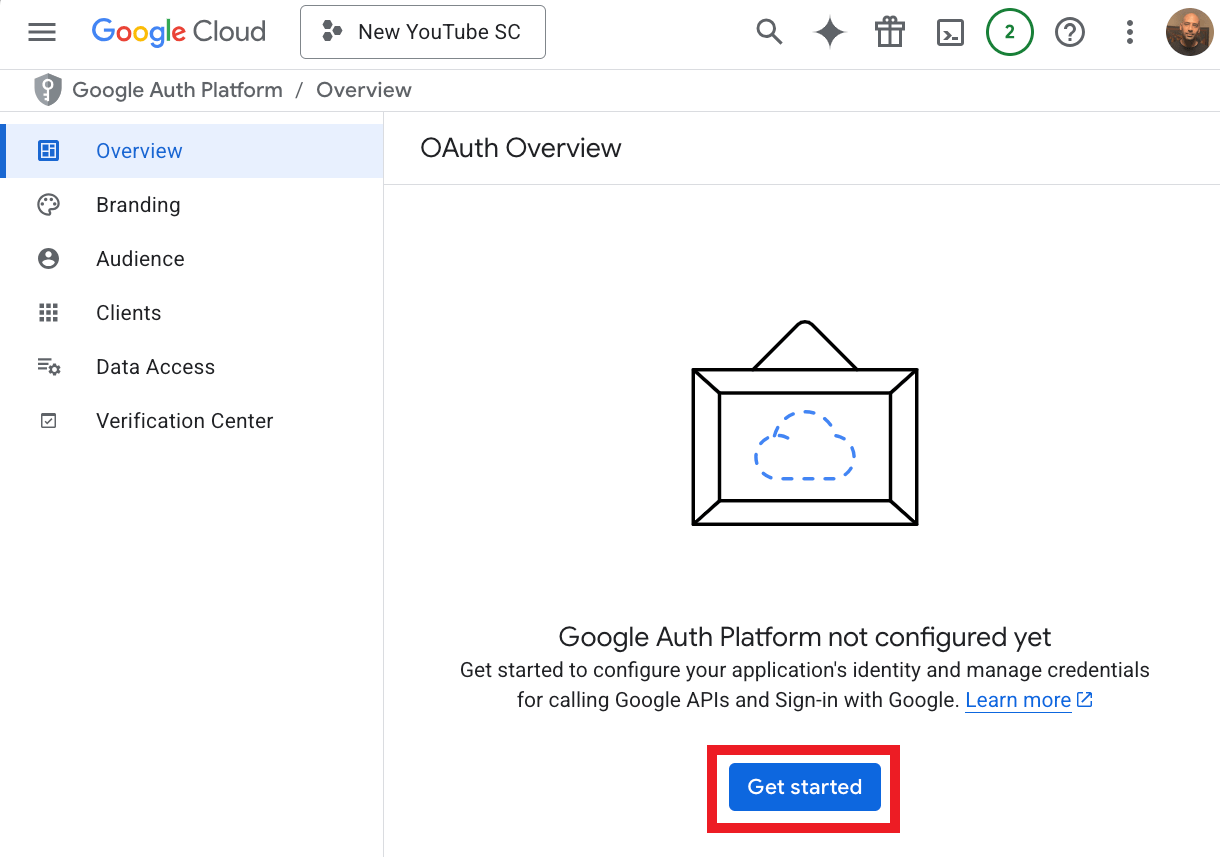Open the New YouTube SC project picker

tap(422, 32)
